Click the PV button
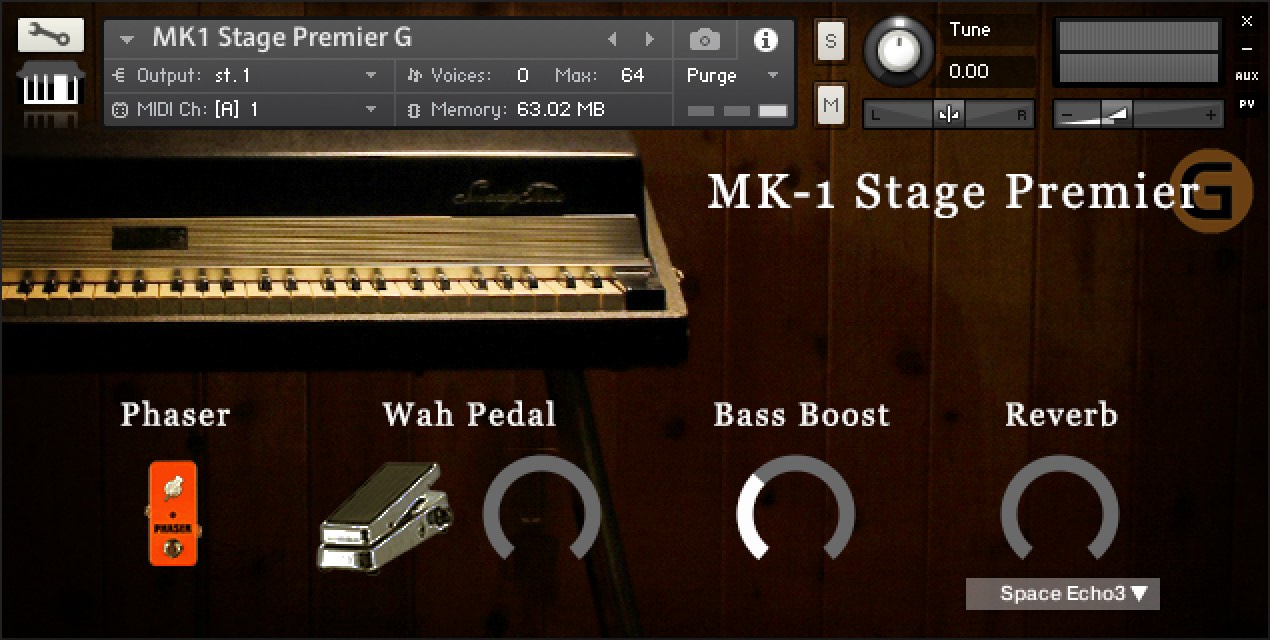 [x=1246, y=103]
